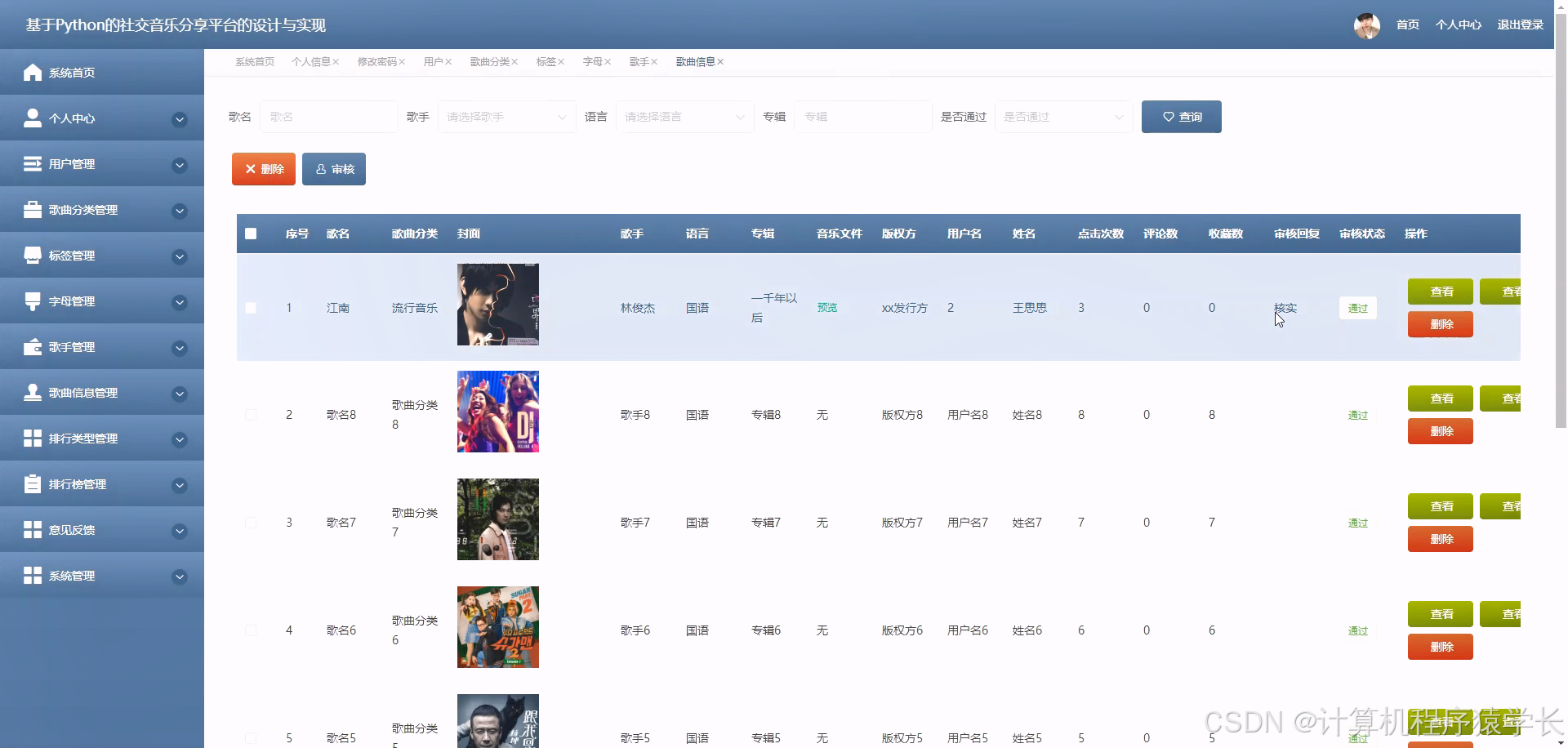
Task: Click the list icon beside 用户管理
Action: (33, 164)
